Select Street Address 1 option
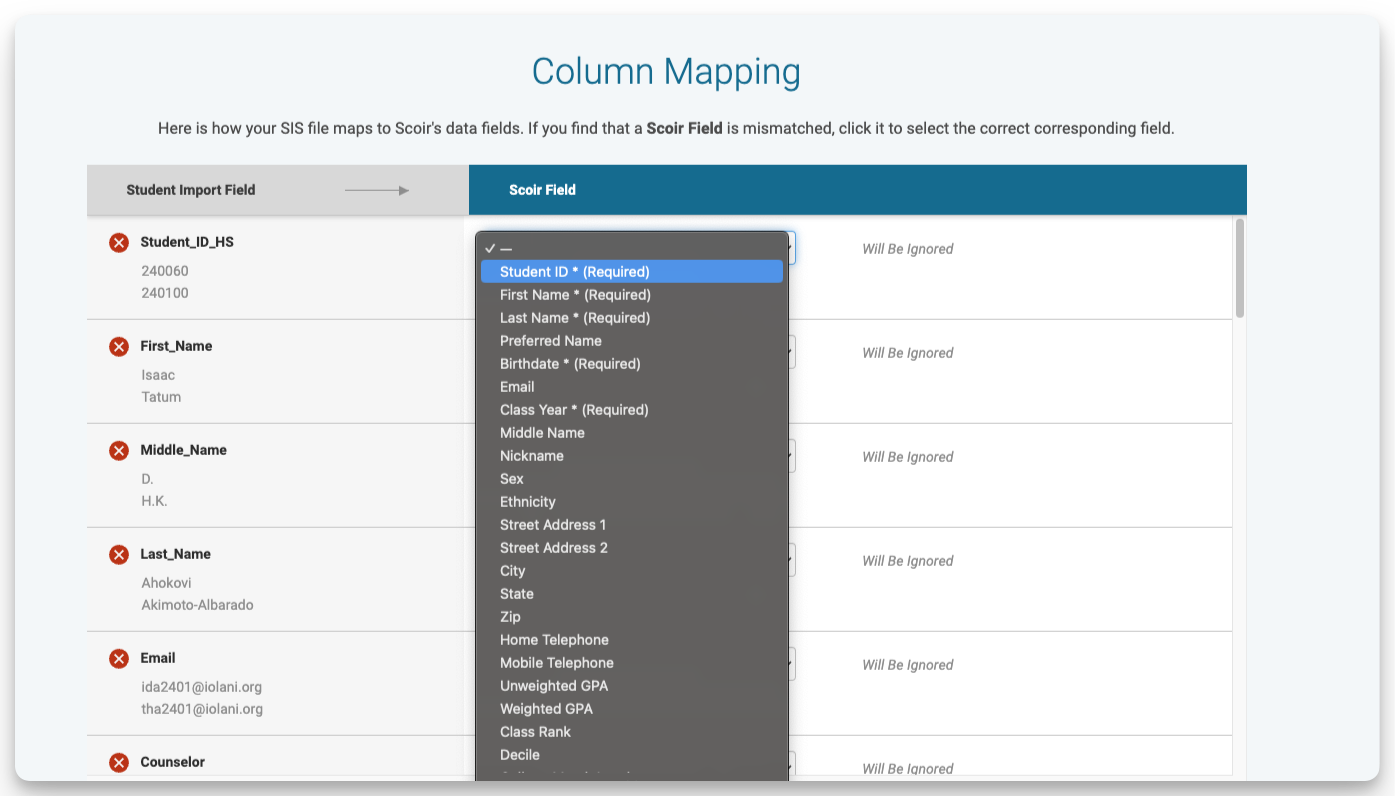The width and height of the screenshot is (1395, 796). [632, 524]
